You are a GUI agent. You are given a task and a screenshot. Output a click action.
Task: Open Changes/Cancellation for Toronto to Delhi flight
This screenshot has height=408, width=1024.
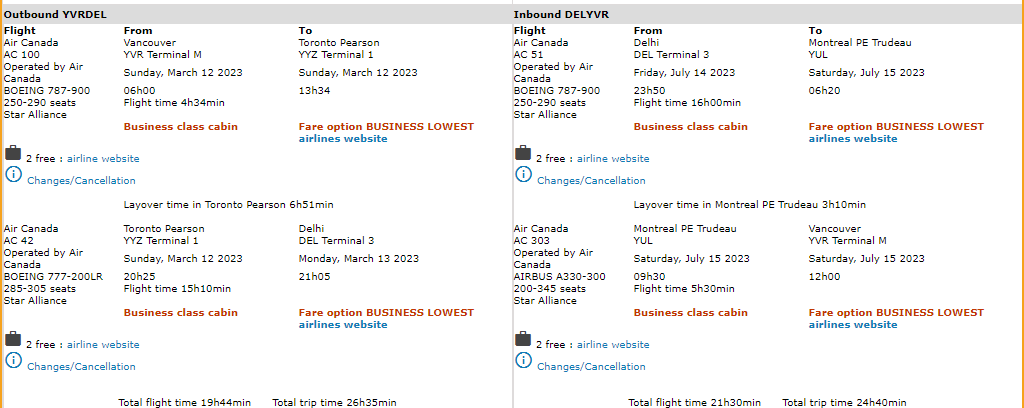(81, 367)
